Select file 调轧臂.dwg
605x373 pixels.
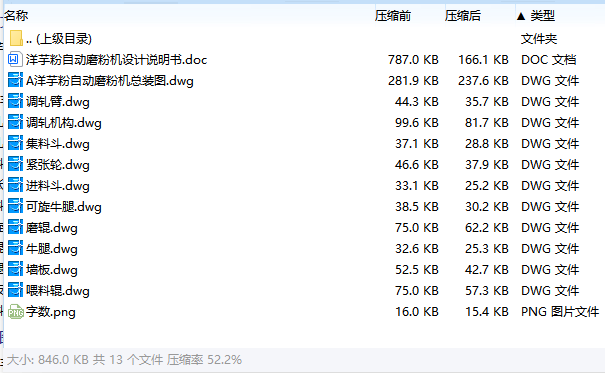57,102
